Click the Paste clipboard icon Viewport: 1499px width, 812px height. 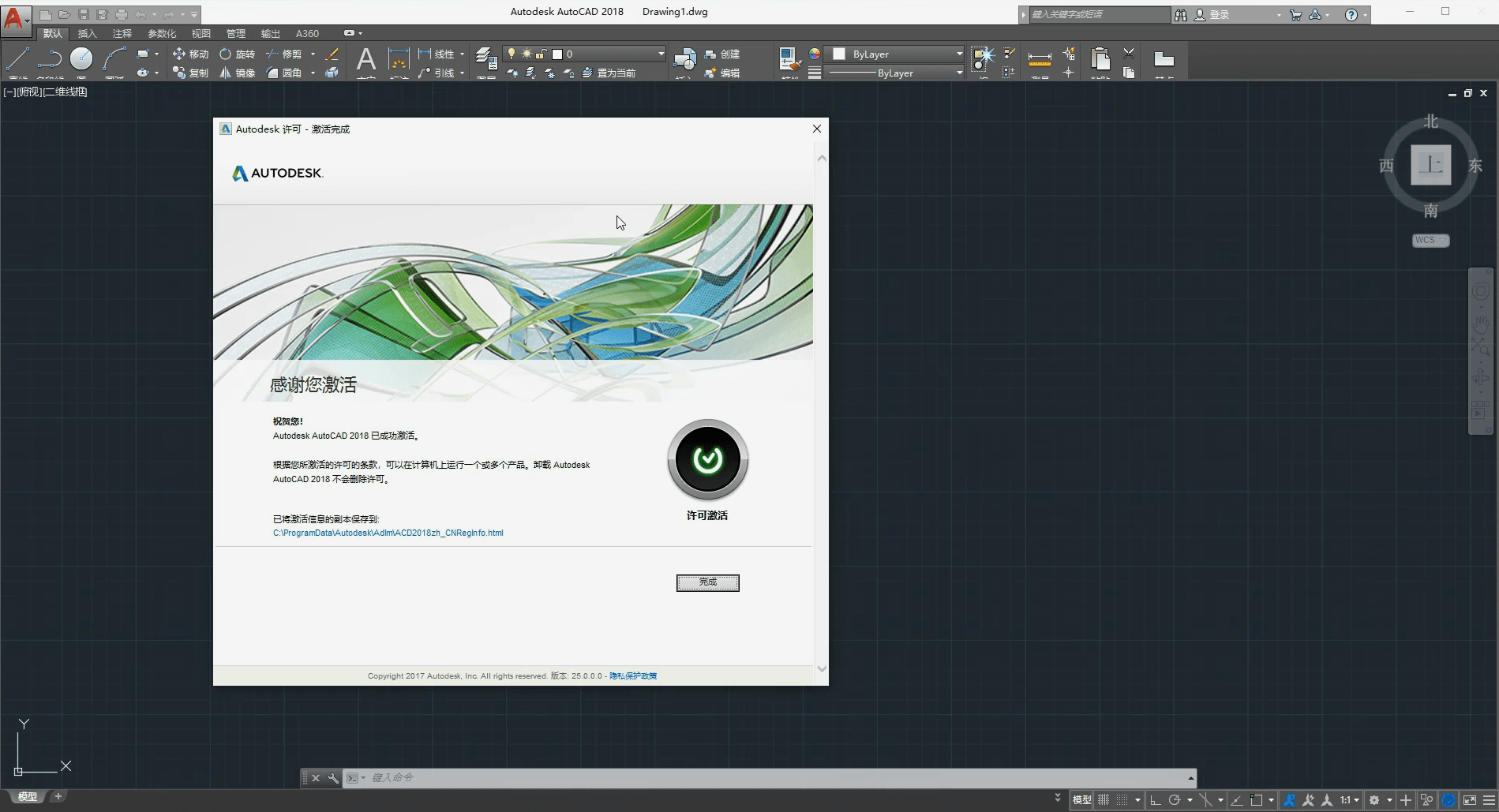[1100, 58]
